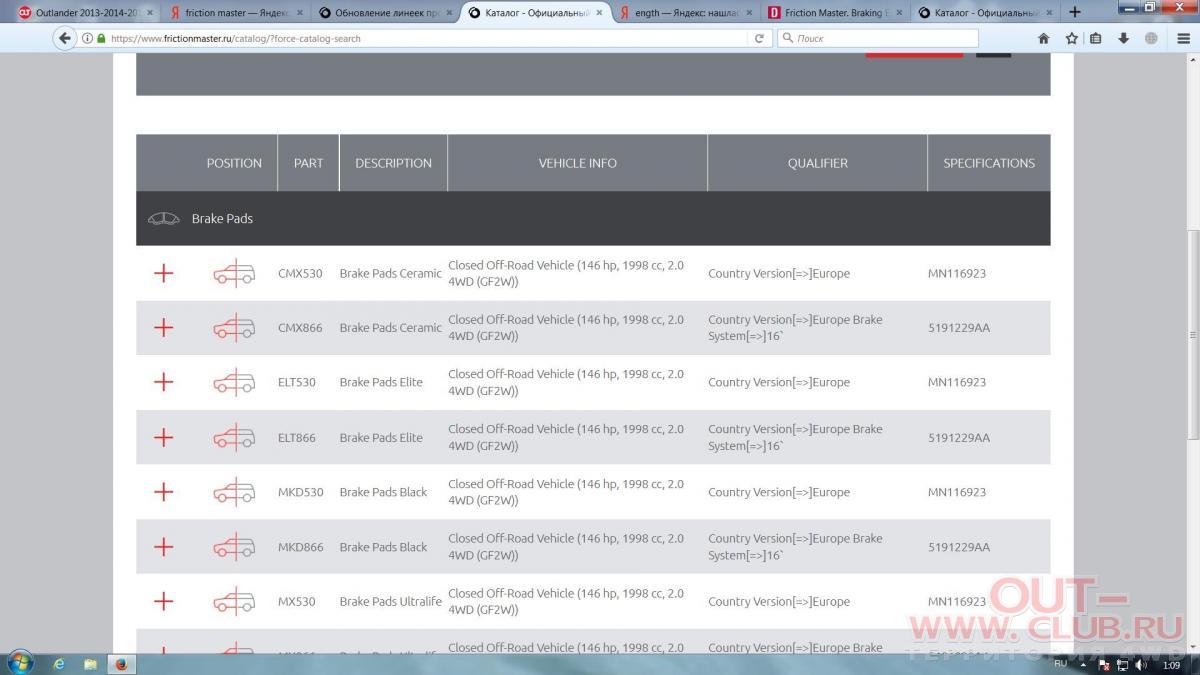The width and height of the screenshot is (1200, 675).
Task: Click the vehicle position icon for MKD530
Action: [x=234, y=492]
